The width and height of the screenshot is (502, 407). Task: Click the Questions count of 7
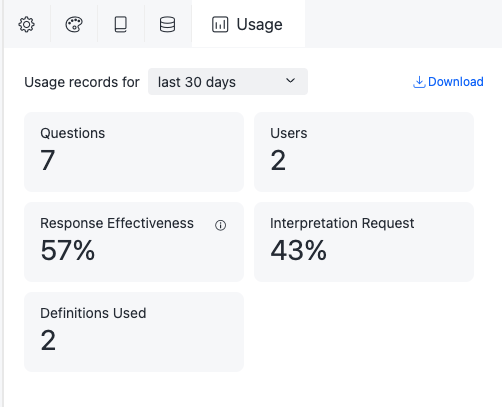coord(48,160)
